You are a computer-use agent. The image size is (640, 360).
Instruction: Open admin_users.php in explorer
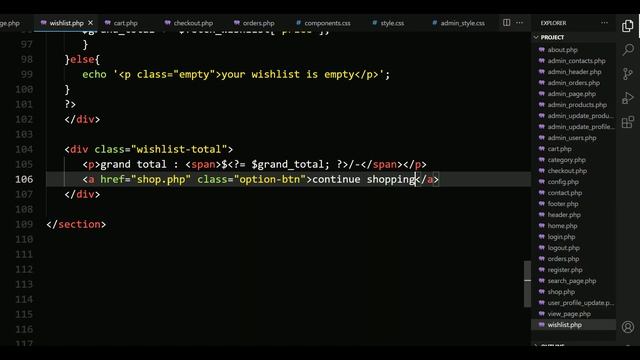click(x=572, y=138)
